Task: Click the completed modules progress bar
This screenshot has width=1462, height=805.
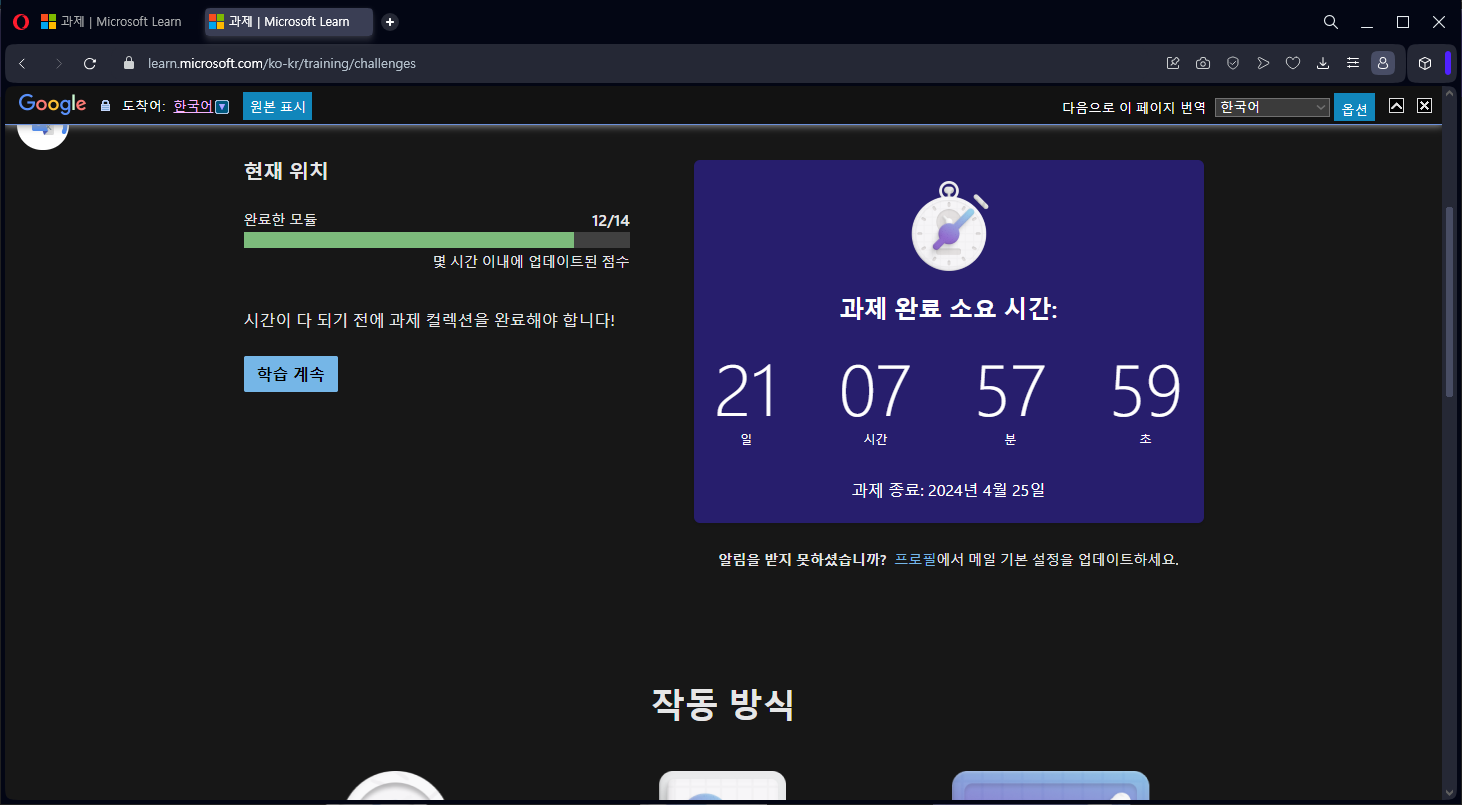Action: (x=437, y=240)
